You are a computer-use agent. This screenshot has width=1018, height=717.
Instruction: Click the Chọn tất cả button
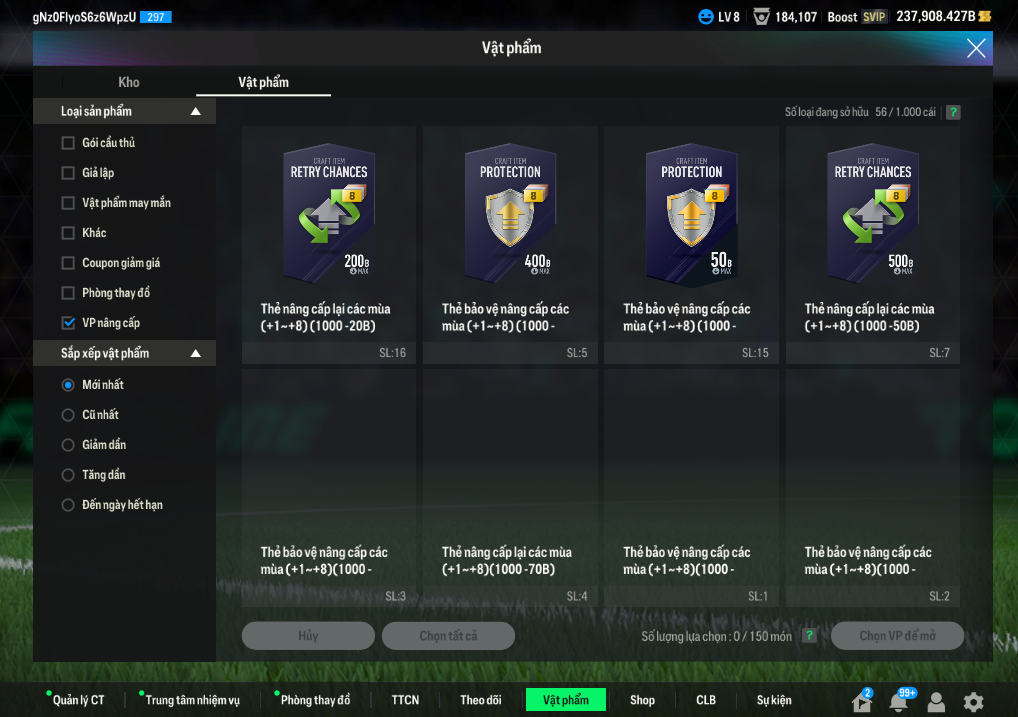pos(448,636)
